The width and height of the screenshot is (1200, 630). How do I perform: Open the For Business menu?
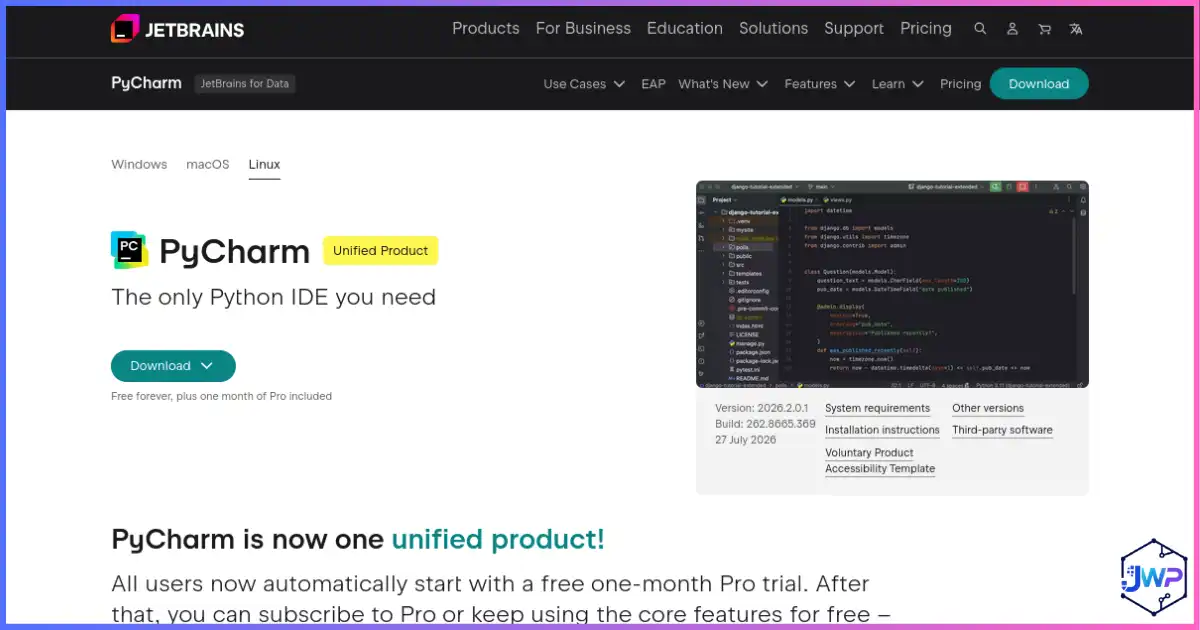click(x=583, y=28)
